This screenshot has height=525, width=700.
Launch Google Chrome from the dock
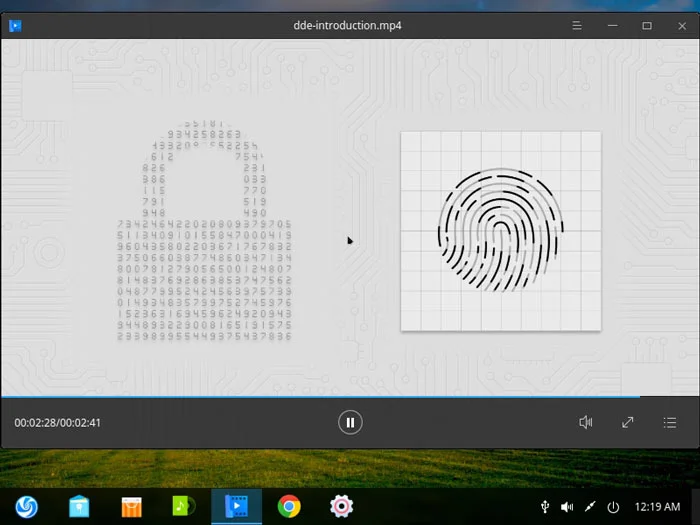[289, 507]
